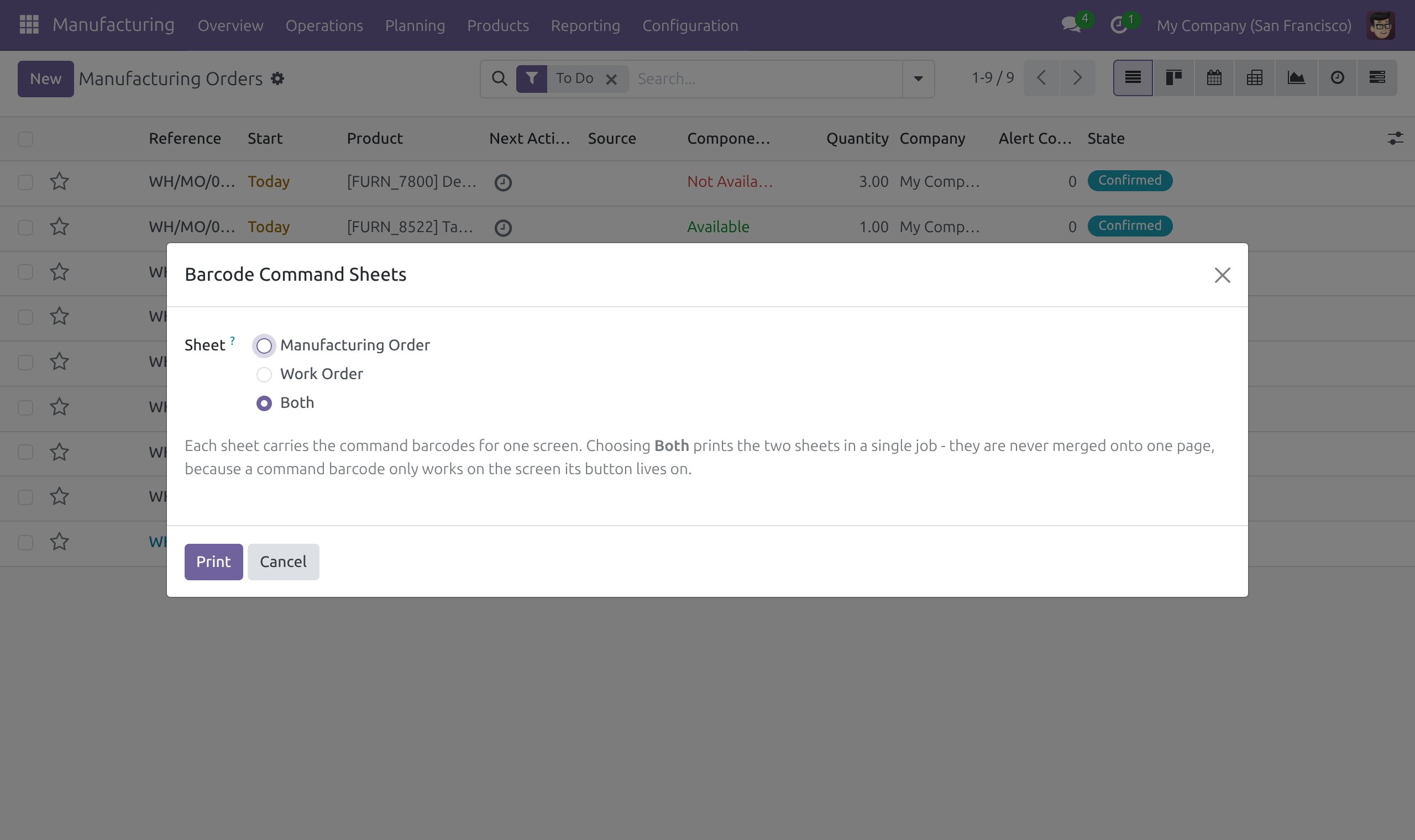Image resolution: width=1415 pixels, height=840 pixels.
Task: Tick checkbox for FURN_8522 order row
Action: pyautogui.click(x=25, y=228)
